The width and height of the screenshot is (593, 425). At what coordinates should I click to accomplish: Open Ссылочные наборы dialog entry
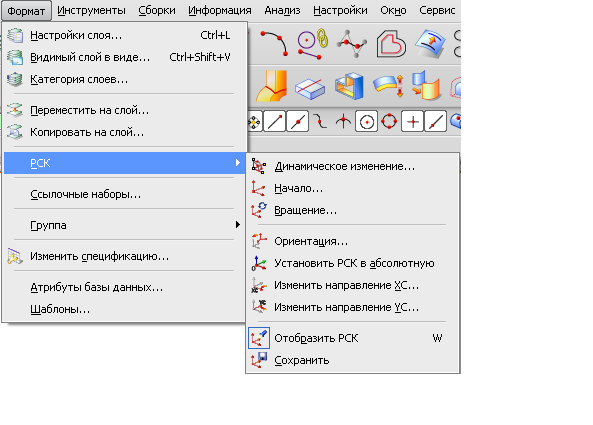pos(125,194)
